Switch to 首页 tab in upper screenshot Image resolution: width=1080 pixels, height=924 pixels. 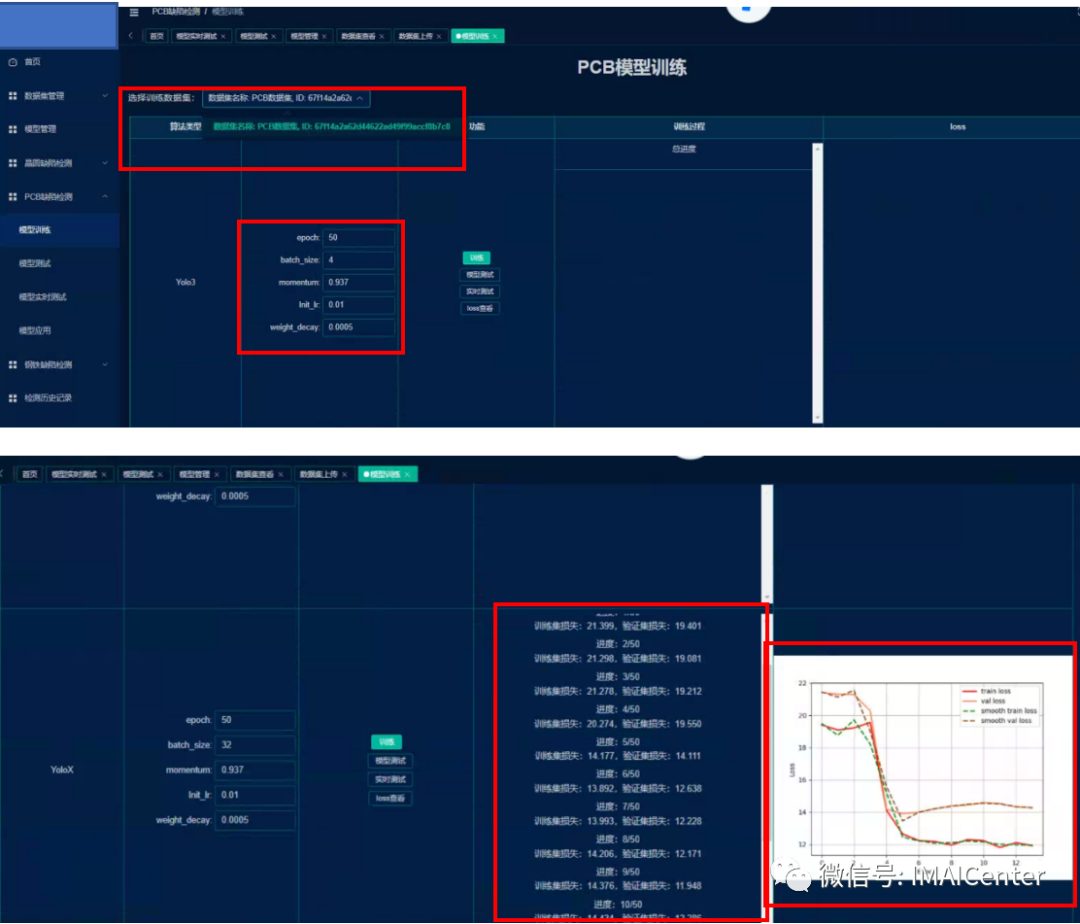pyautogui.click(x=156, y=36)
